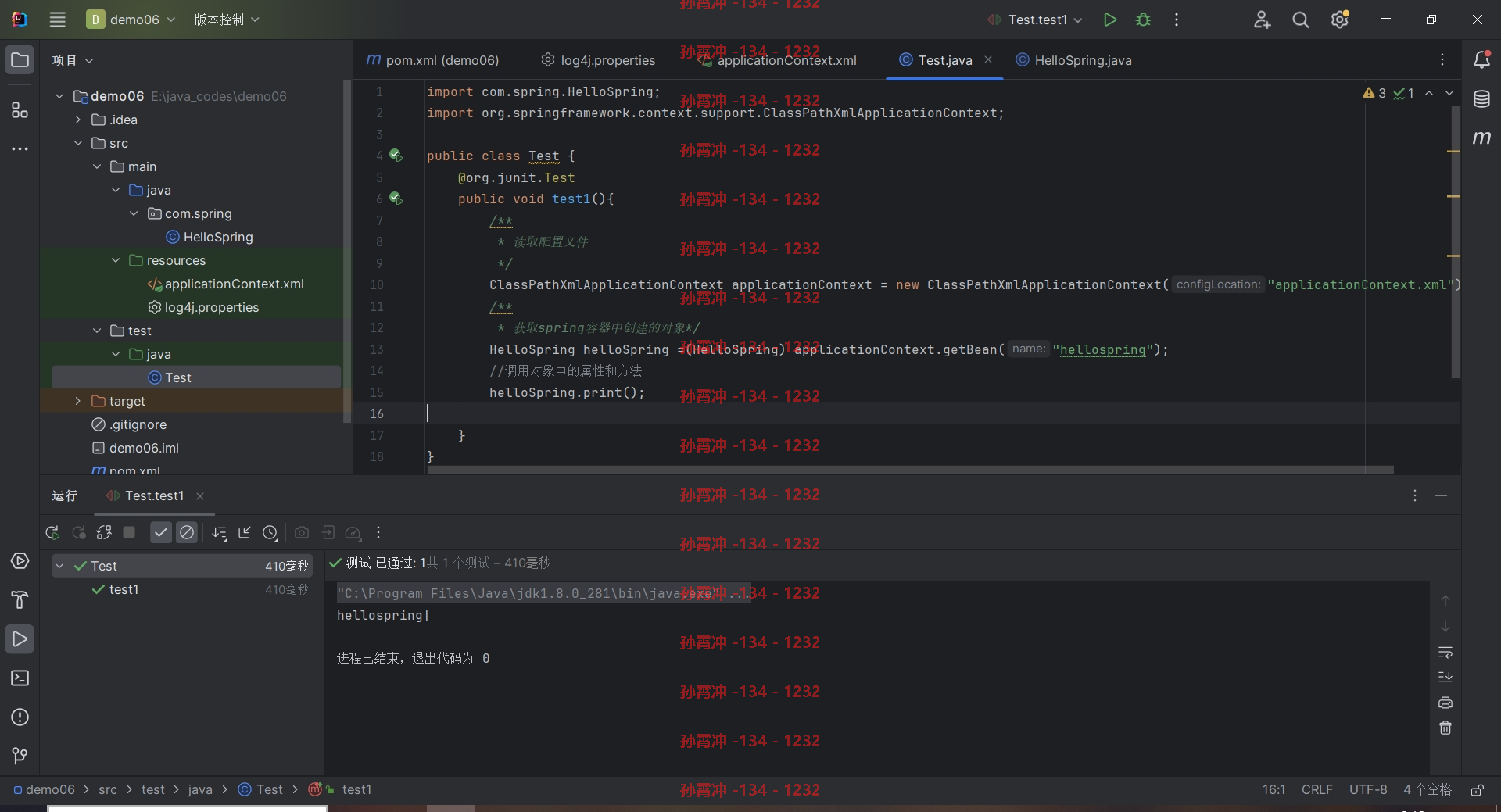Screen dimensions: 1501x812
Task: Click the project tree vertical scrollbar
Action: [x=347, y=250]
